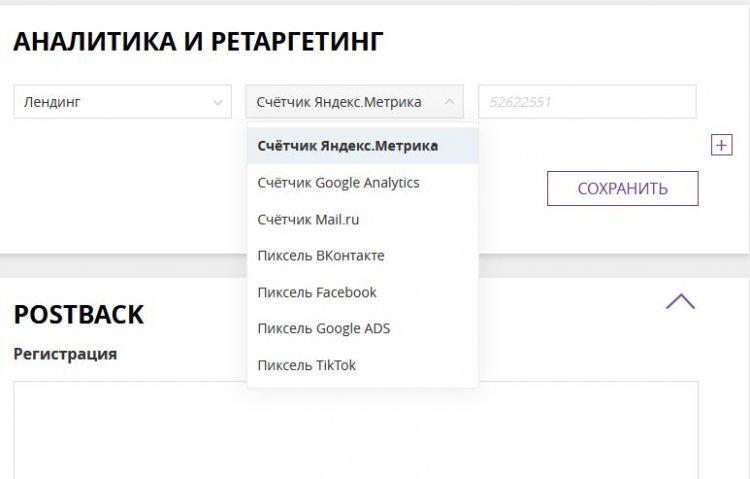
Task: Select the Пиксель ВКонтакте option
Action: tap(320, 256)
